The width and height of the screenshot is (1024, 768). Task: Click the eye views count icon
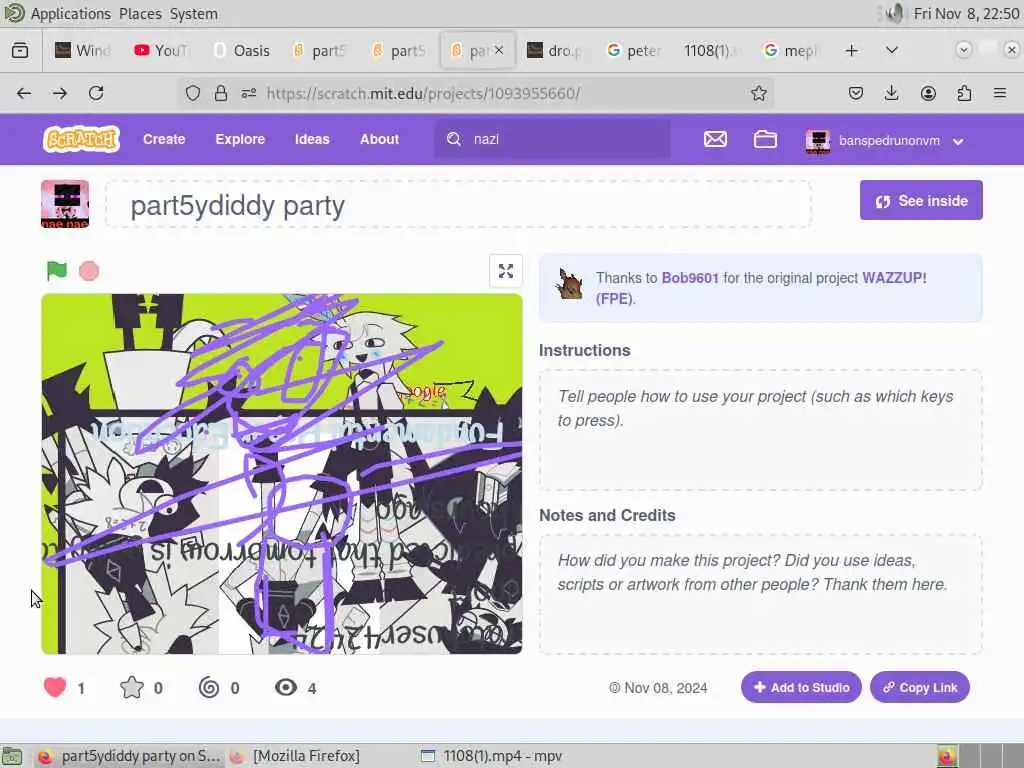click(285, 688)
